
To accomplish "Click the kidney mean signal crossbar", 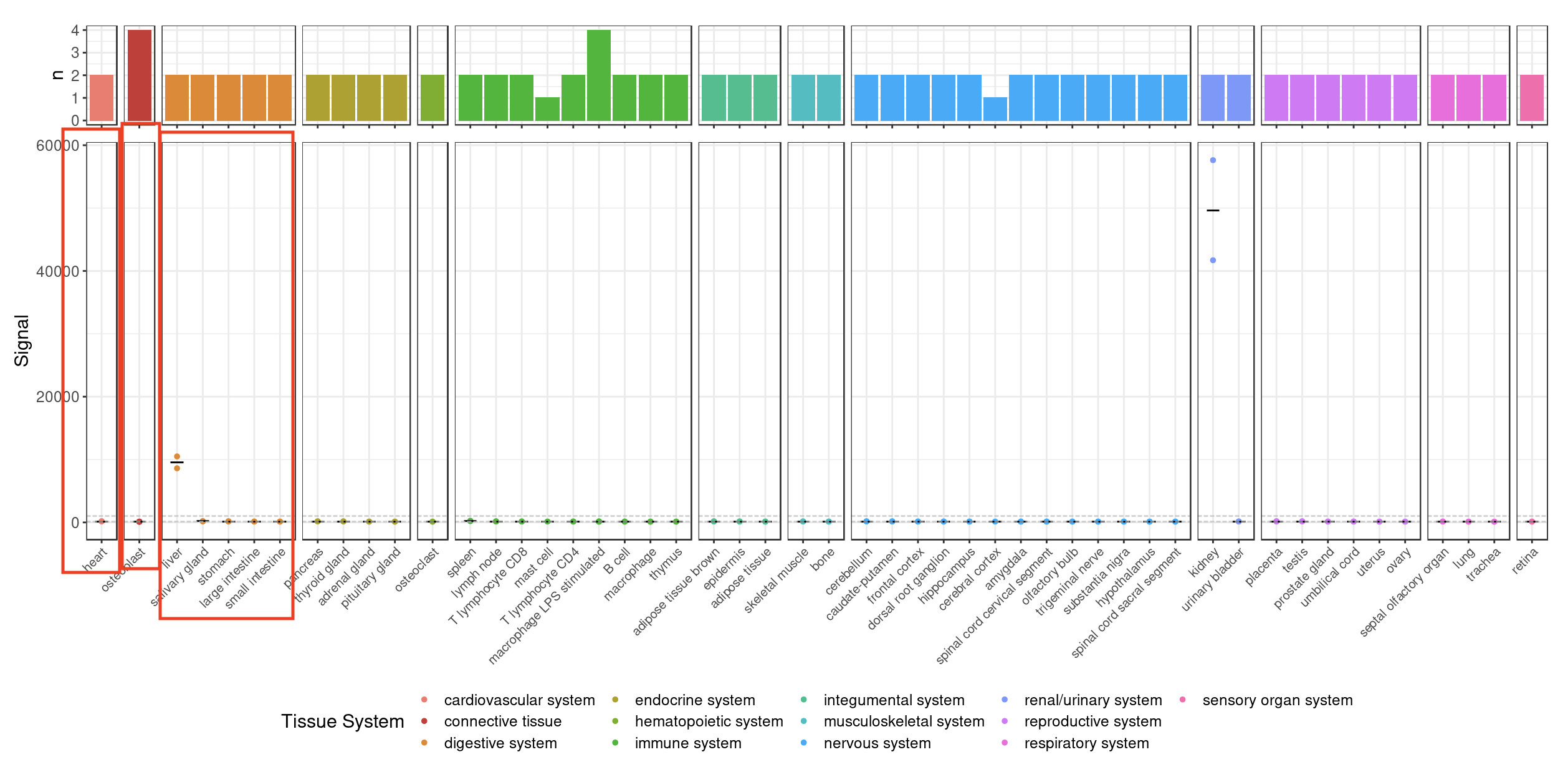I will 1213,211.
